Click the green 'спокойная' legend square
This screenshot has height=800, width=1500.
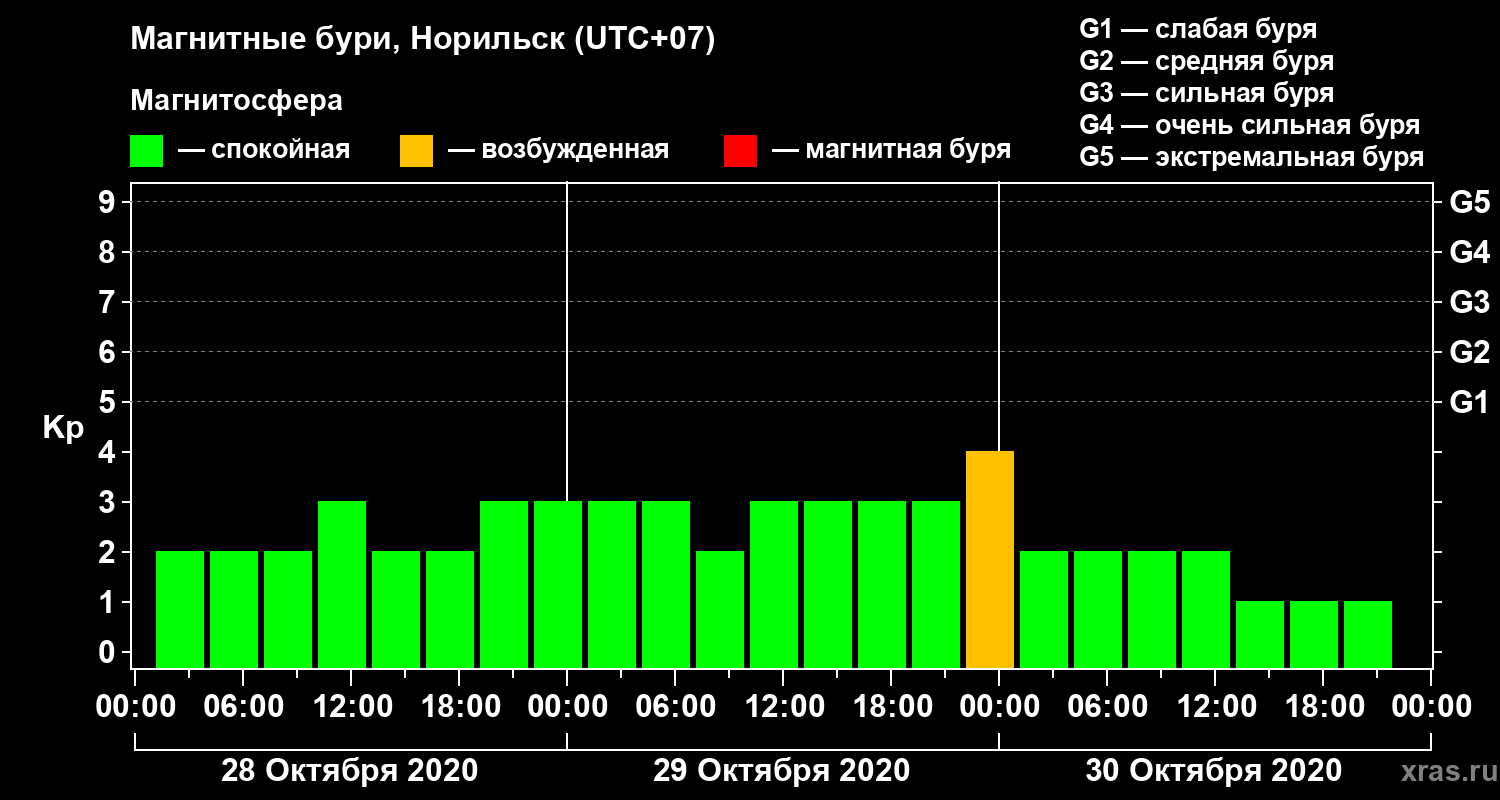(x=146, y=151)
